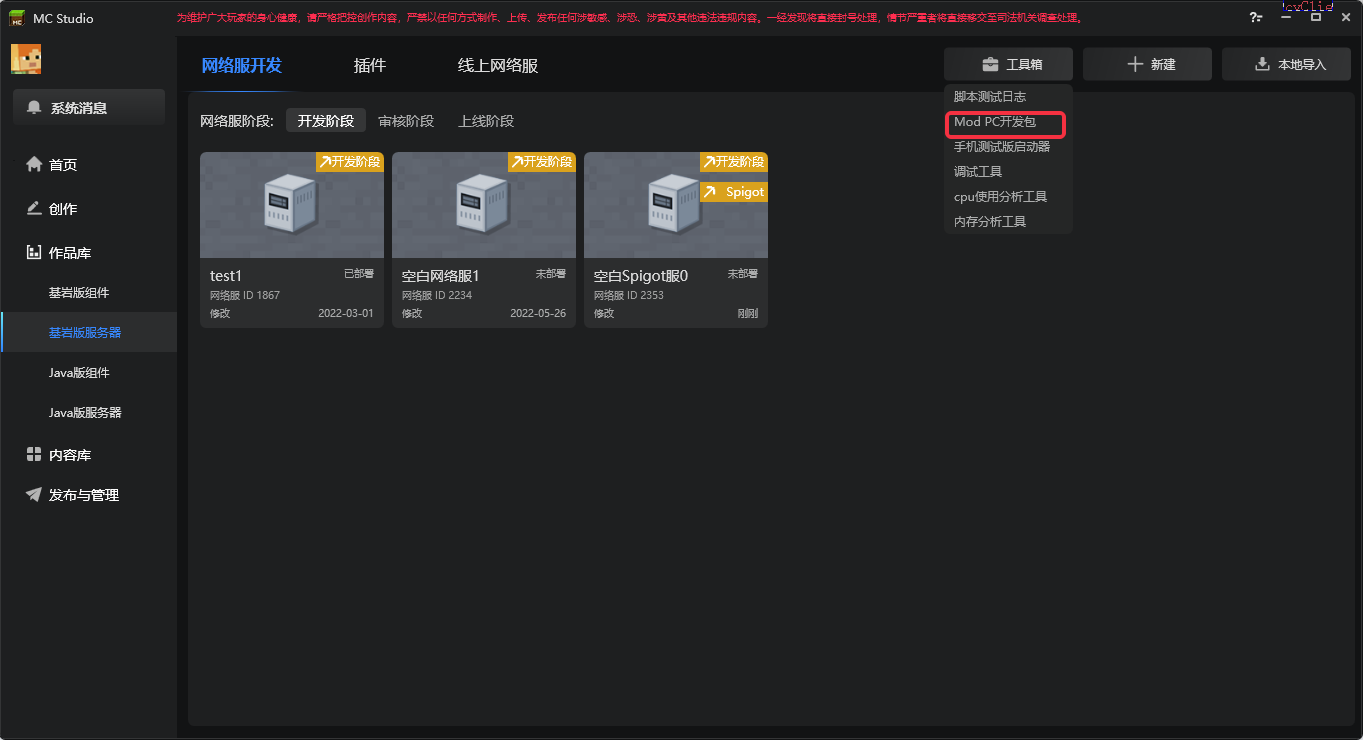This screenshot has width=1363, height=740.
Task: Select 脚本测试日志 from toolbox menu
Action: [x=990, y=97]
